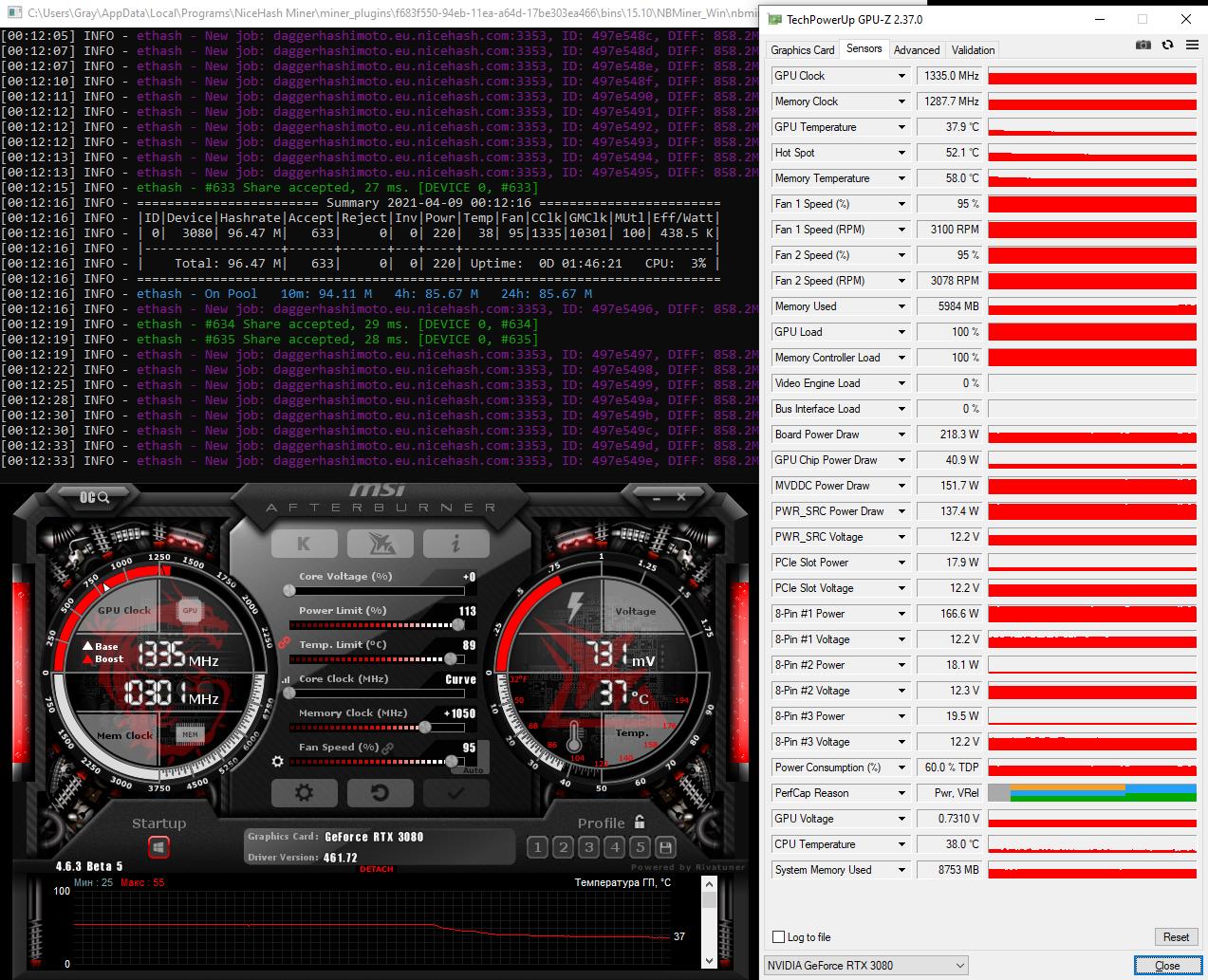Select Afterburner profile slot 3
The width and height of the screenshot is (1208, 980).
click(x=588, y=847)
